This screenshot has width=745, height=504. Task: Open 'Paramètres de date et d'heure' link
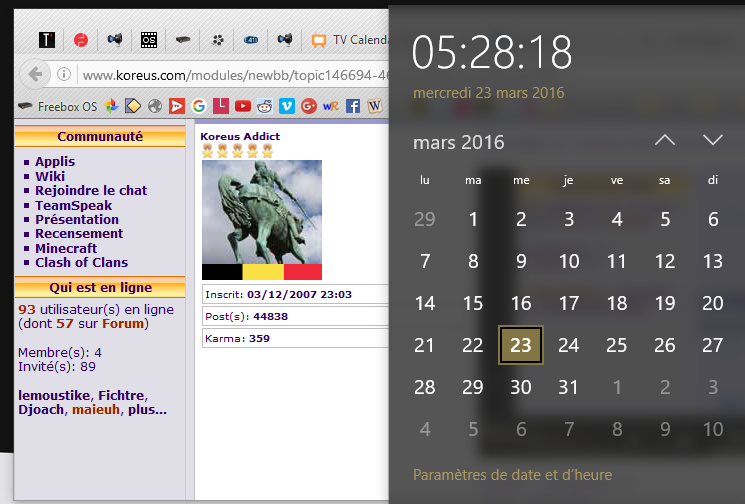[512, 475]
